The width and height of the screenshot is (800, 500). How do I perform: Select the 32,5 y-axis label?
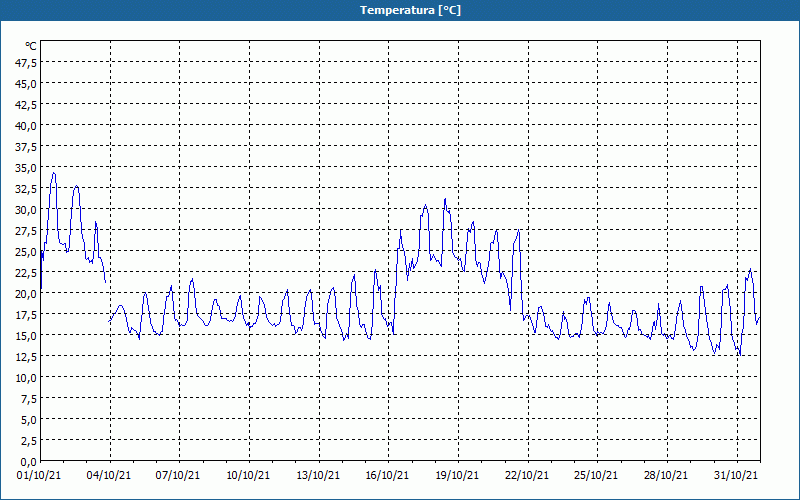pyautogui.click(x=27, y=189)
